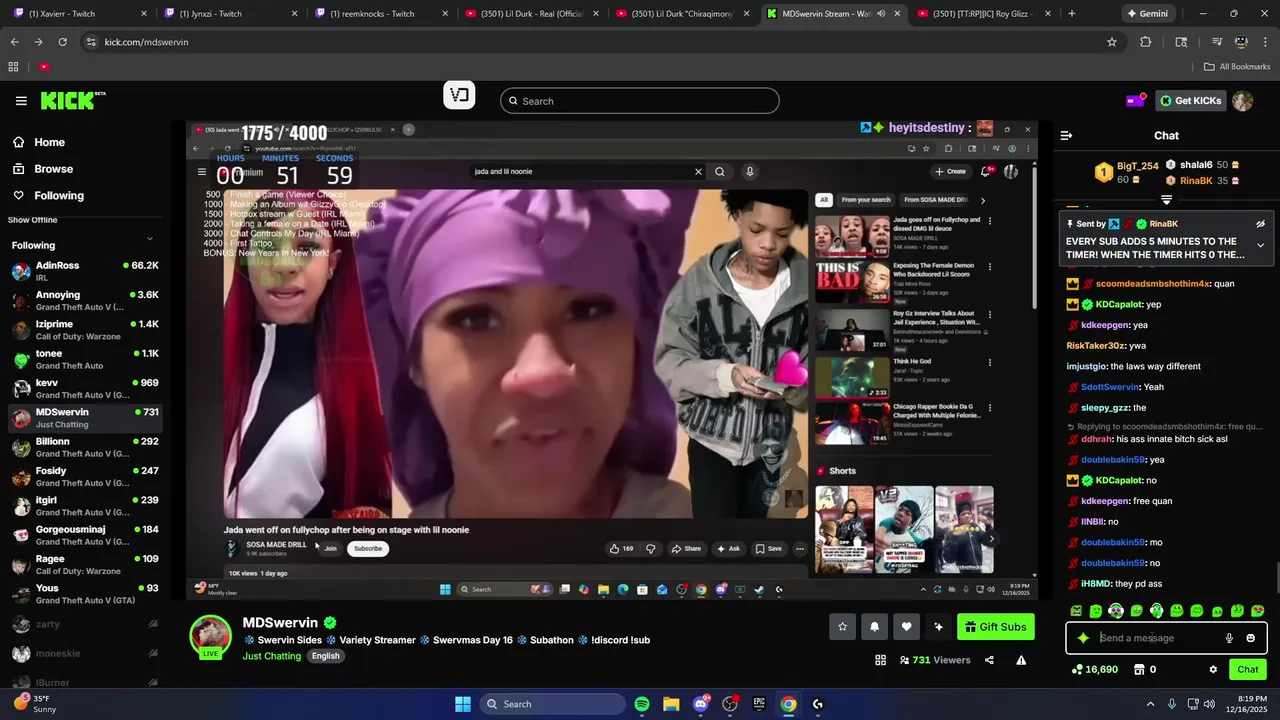Share the stream via the share icon
Viewport: 1280px width, 720px height.
989,660
